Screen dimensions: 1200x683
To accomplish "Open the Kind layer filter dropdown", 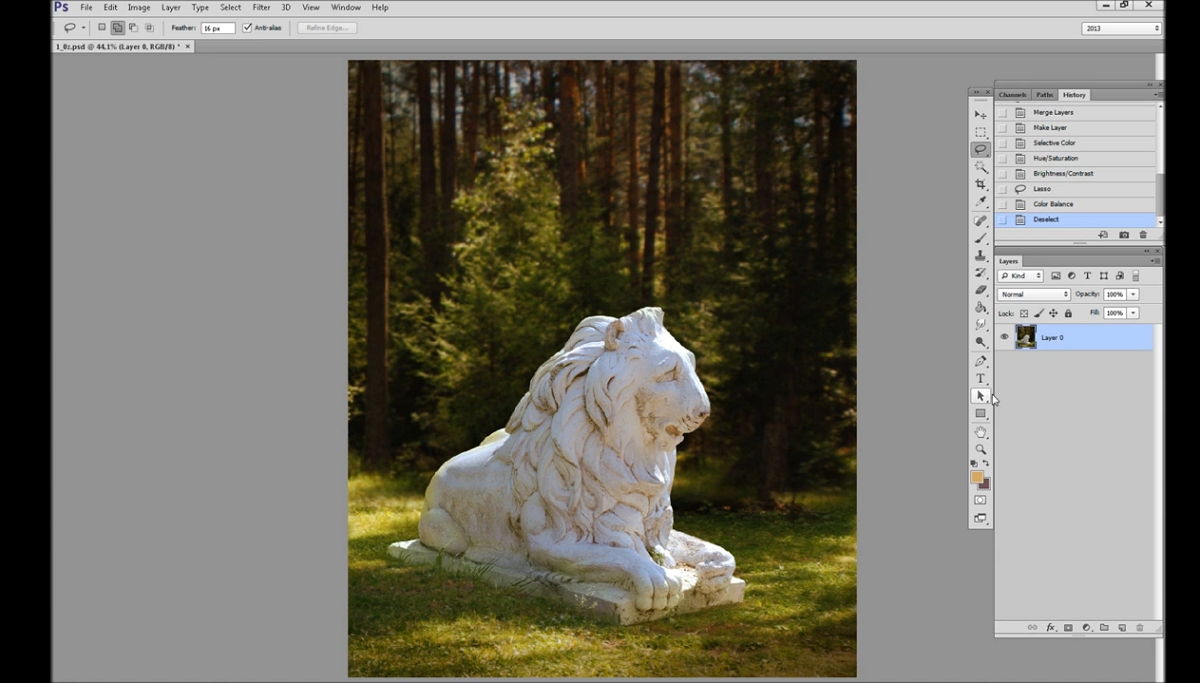I will pyautogui.click(x=1021, y=276).
